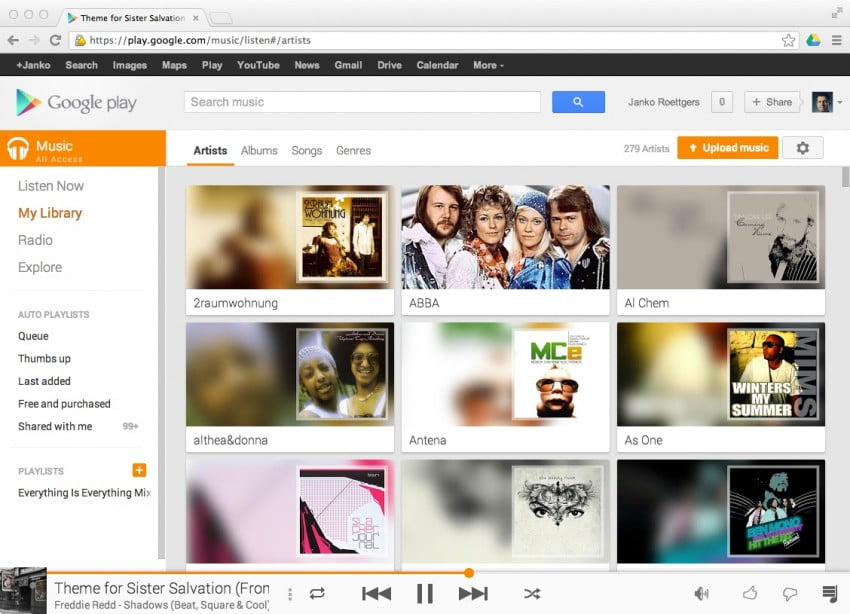Pause the currently playing song
This screenshot has height=614, width=850.
[425, 594]
